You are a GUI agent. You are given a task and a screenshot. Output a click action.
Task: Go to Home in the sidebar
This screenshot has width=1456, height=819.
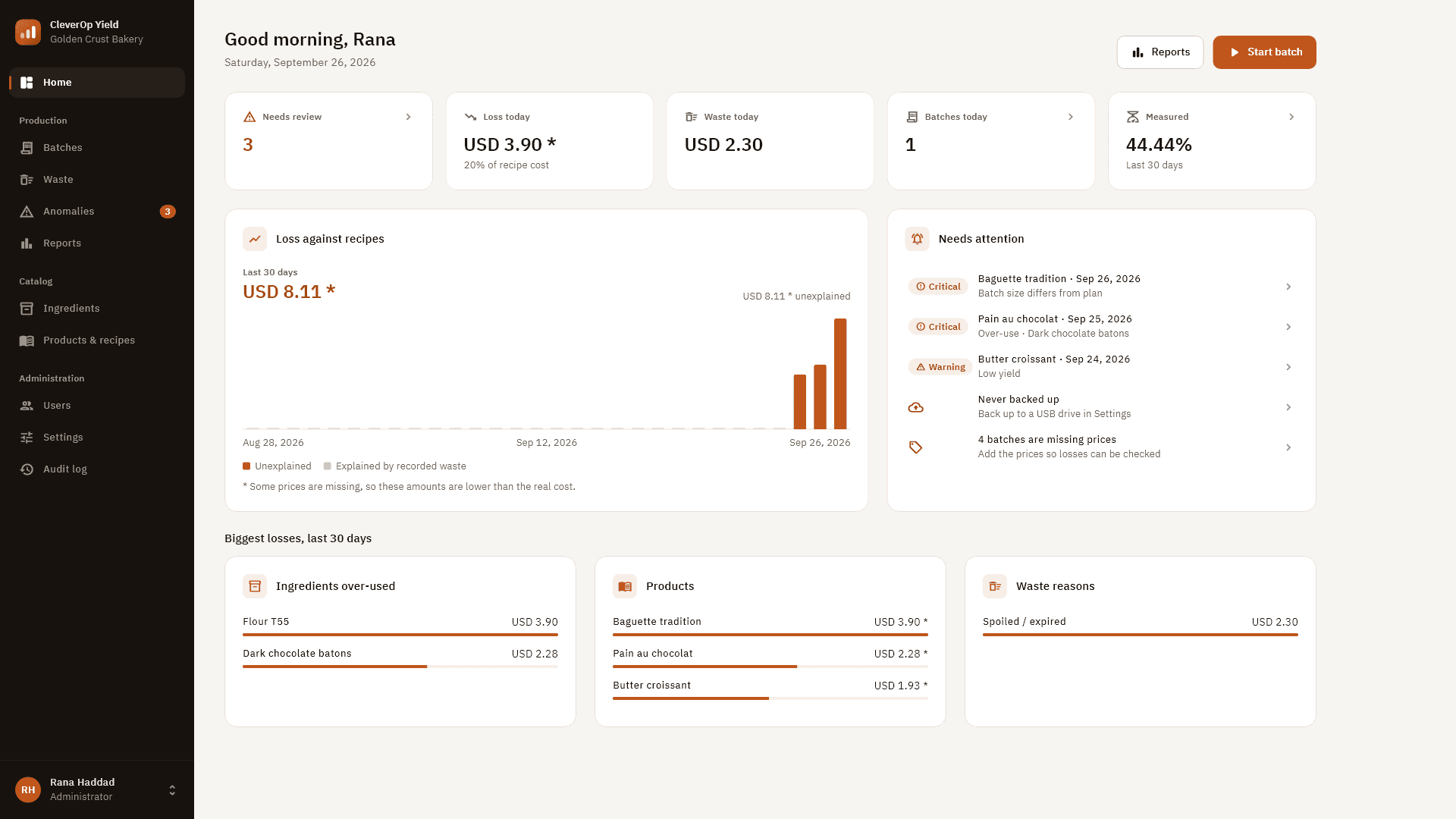tap(97, 83)
